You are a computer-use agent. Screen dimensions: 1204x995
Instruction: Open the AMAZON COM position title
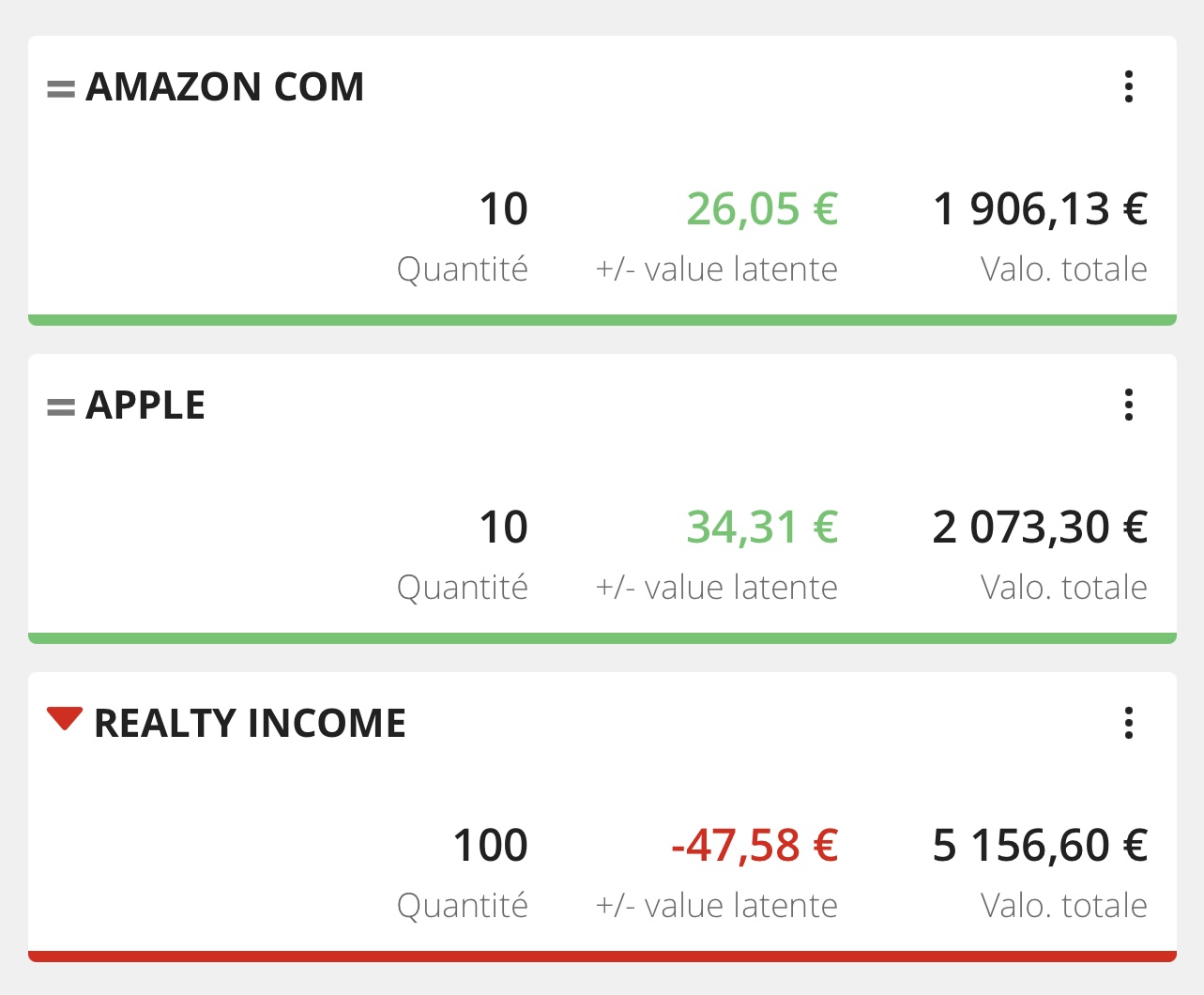pyautogui.click(x=225, y=87)
